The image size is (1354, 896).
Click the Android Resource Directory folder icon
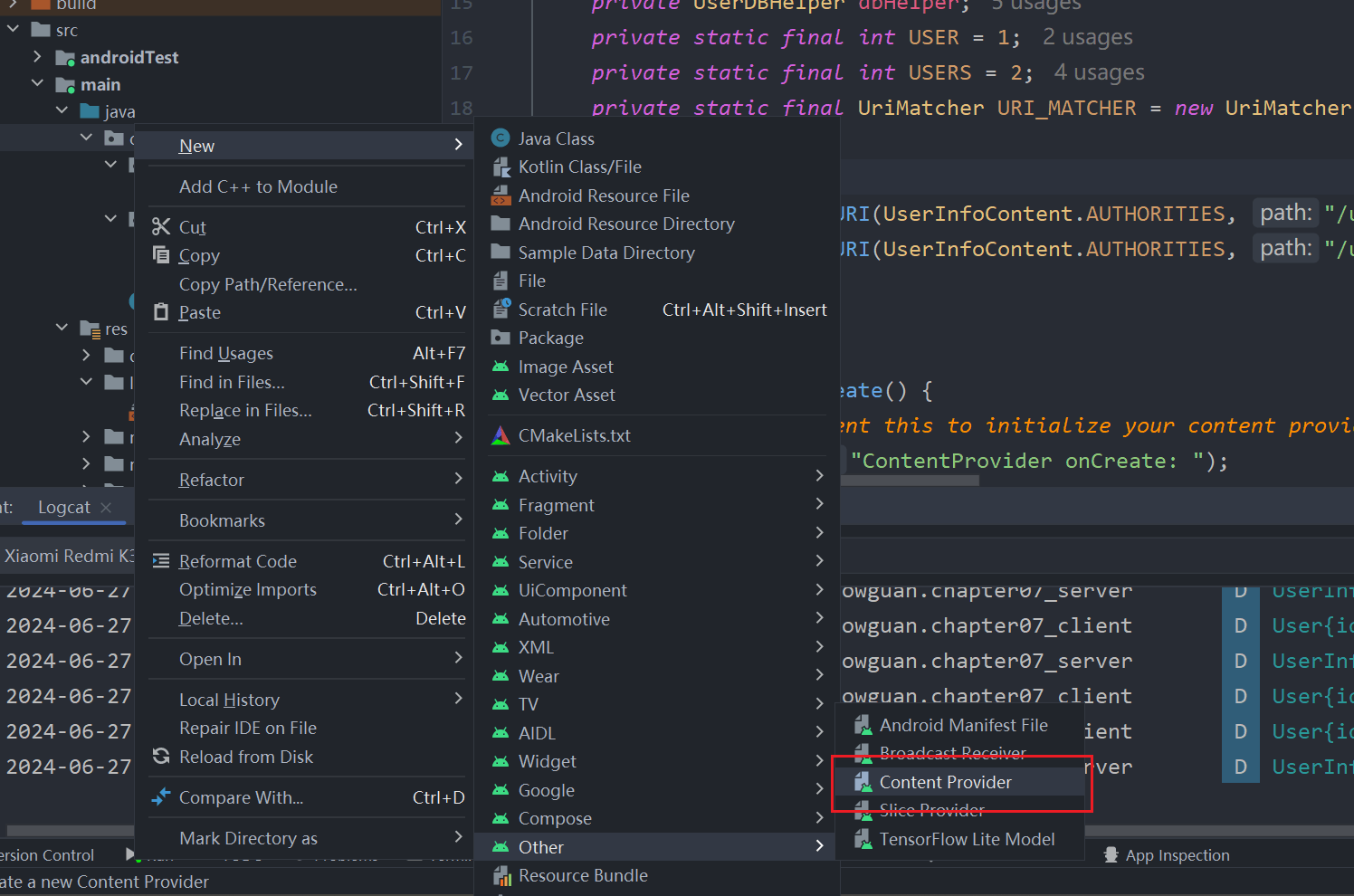[x=501, y=224]
